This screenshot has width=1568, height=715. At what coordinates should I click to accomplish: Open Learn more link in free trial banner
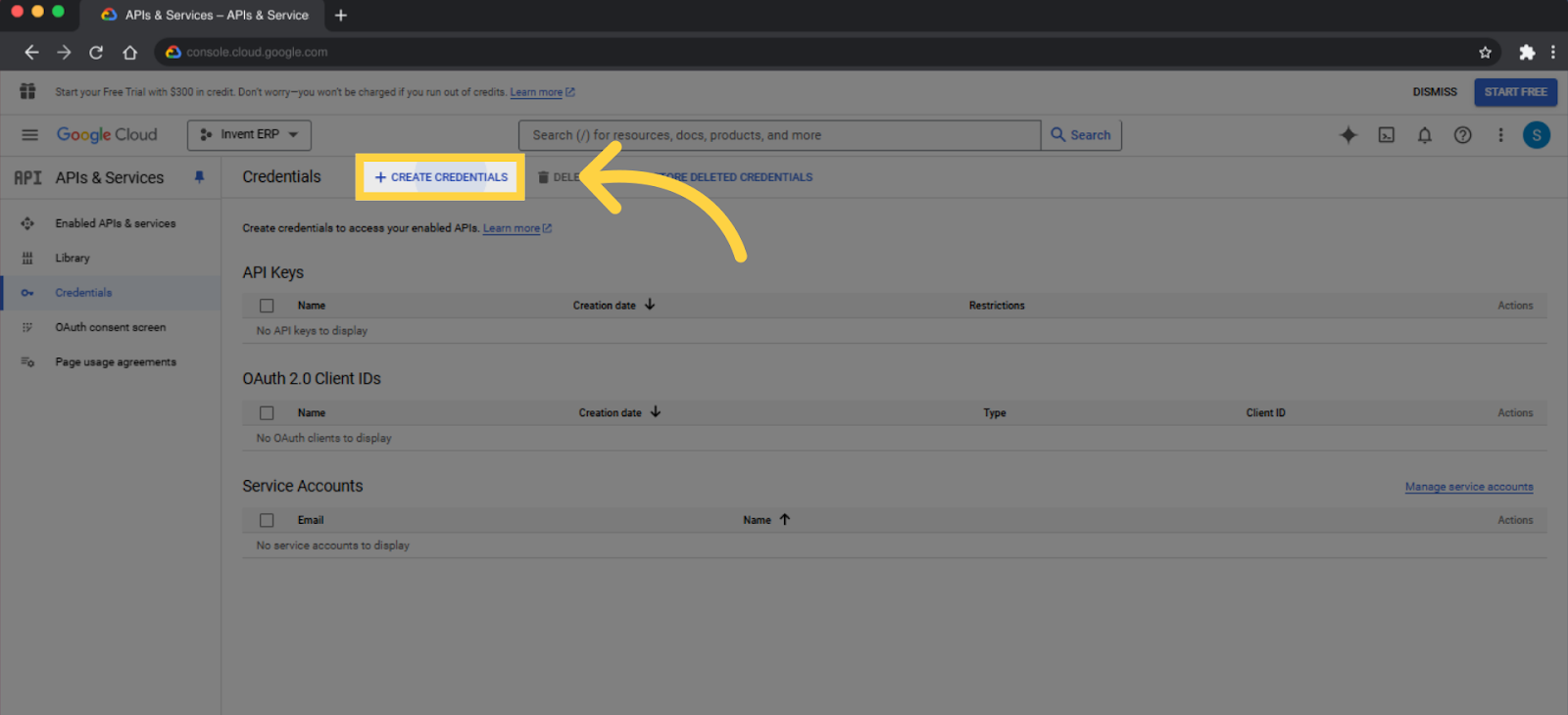coord(542,92)
